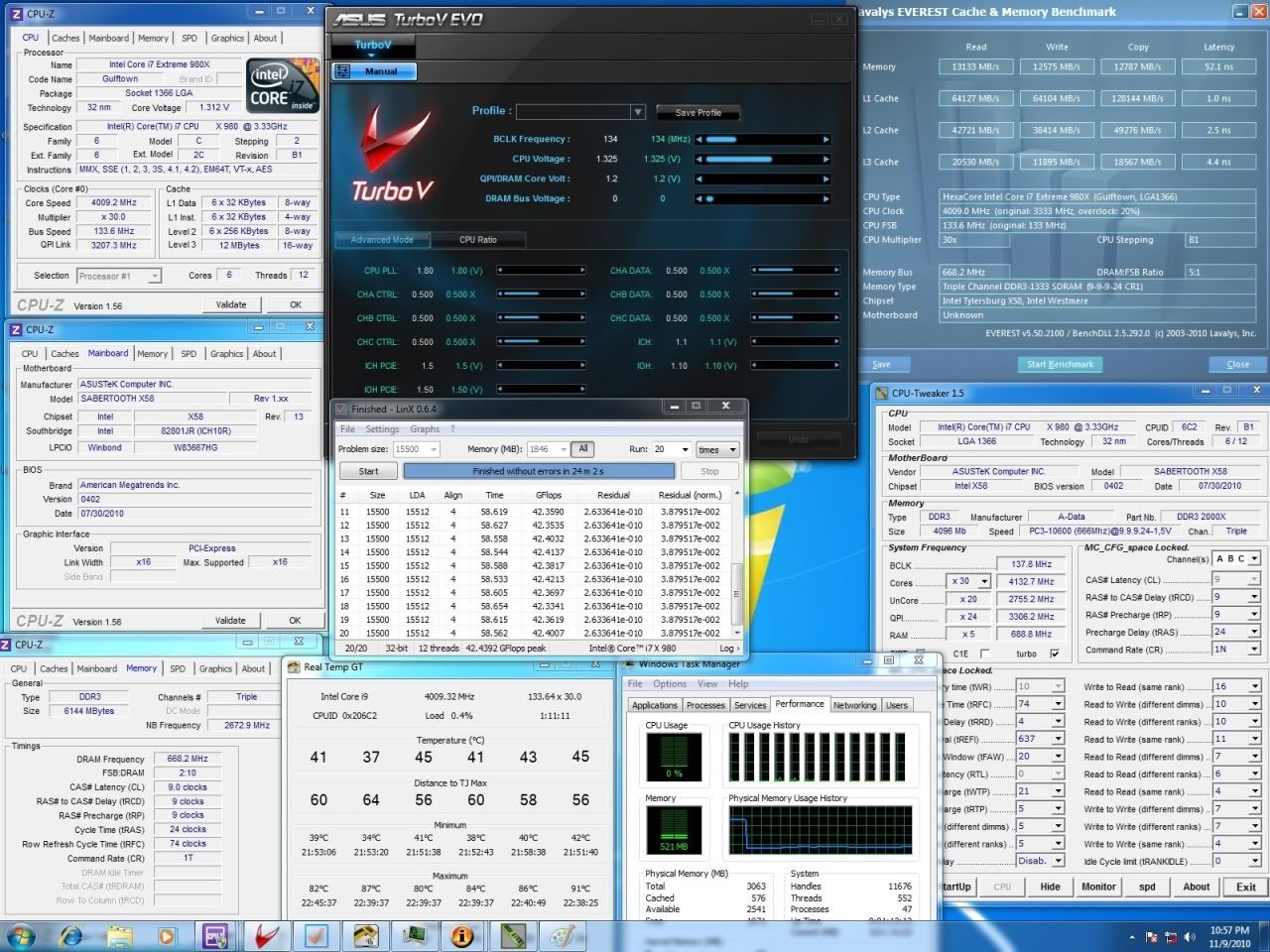1270x952 pixels.
Task: Switch to the CPU Ratio tab
Action: coord(478,240)
